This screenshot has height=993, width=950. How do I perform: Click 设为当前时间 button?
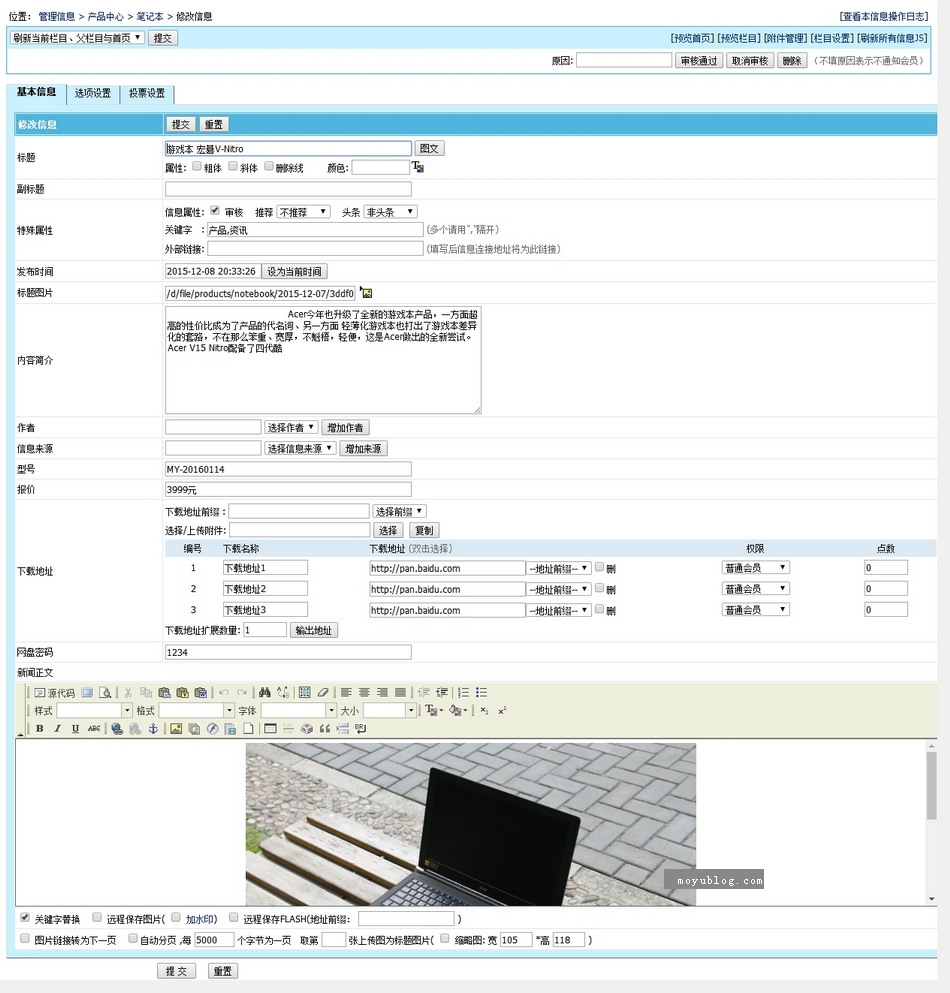click(294, 272)
